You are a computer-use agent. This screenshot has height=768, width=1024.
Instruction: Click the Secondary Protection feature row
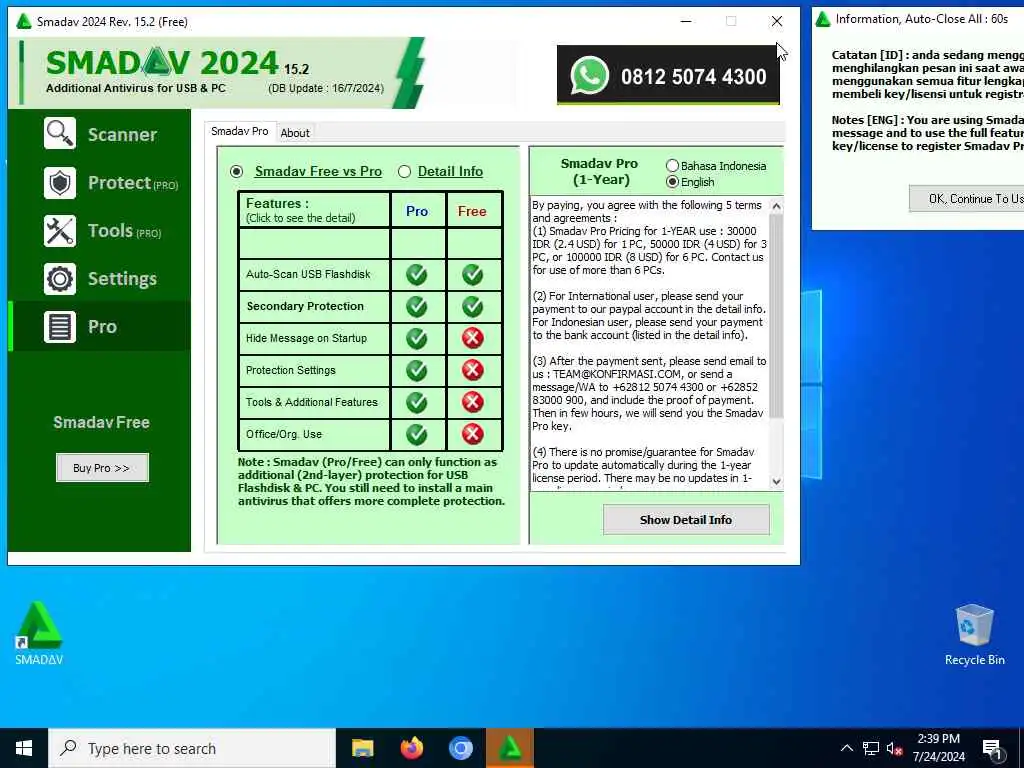(314, 306)
